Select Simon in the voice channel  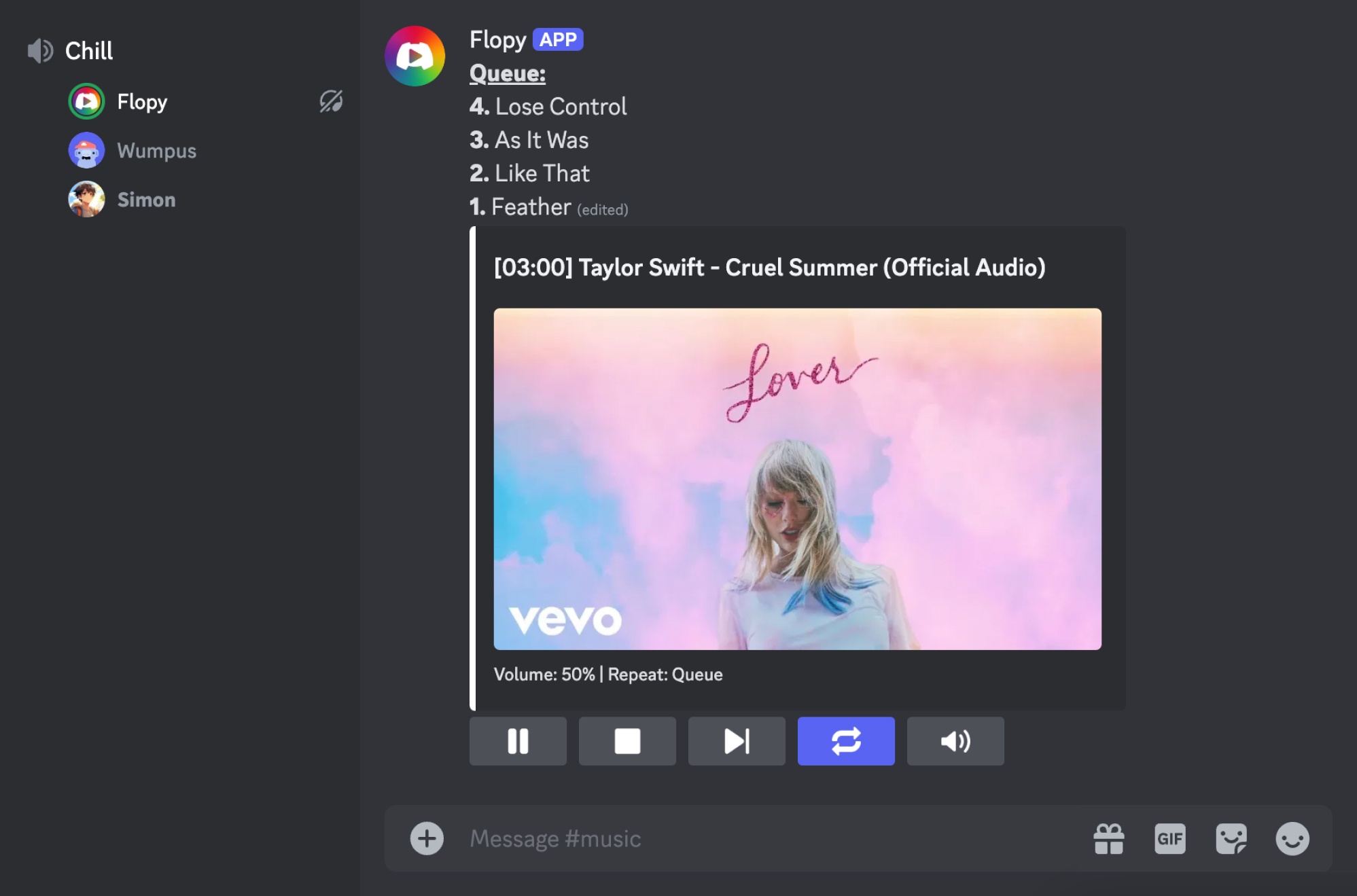tap(146, 200)
